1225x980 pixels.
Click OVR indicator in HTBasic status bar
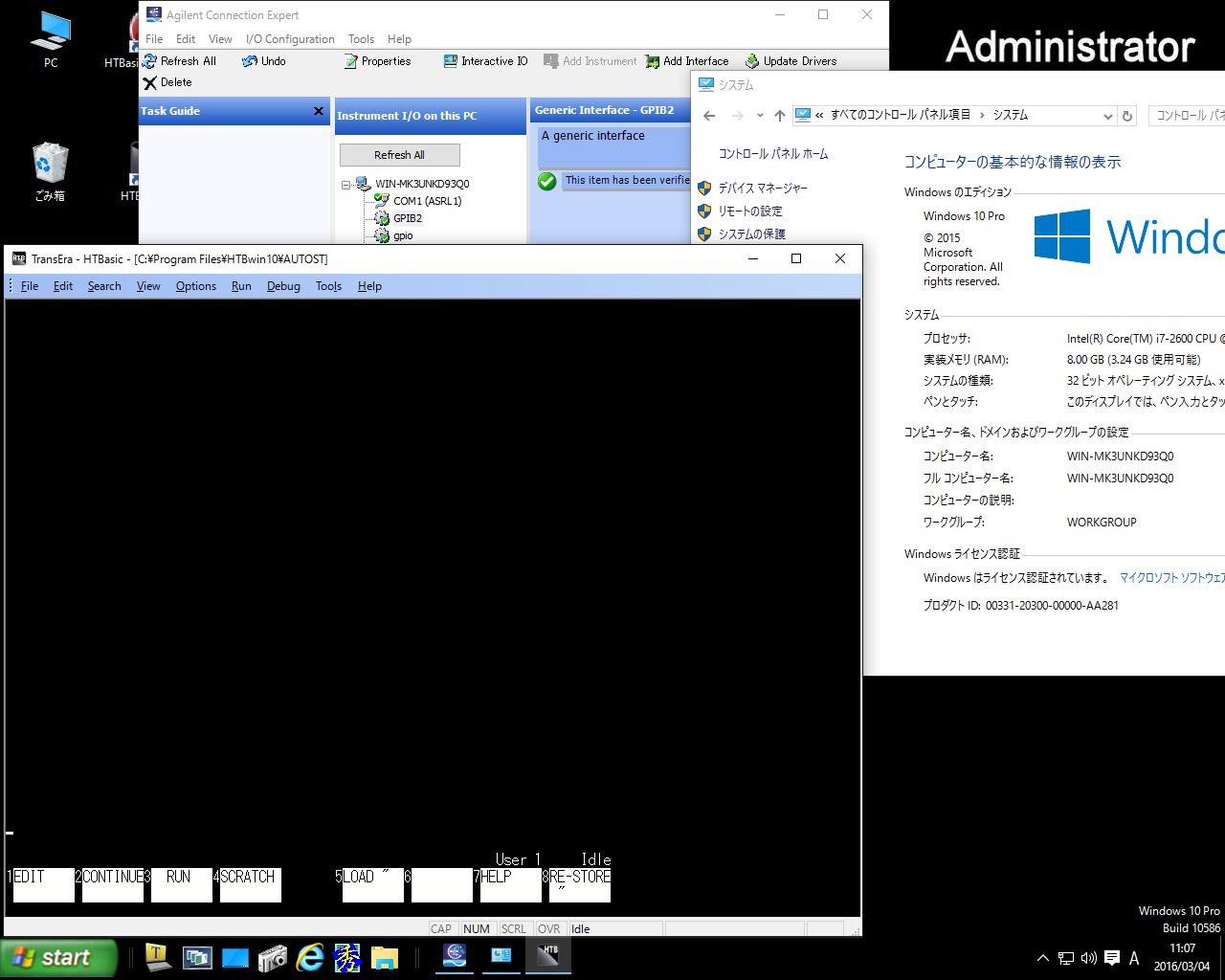[x=548, y=928]
